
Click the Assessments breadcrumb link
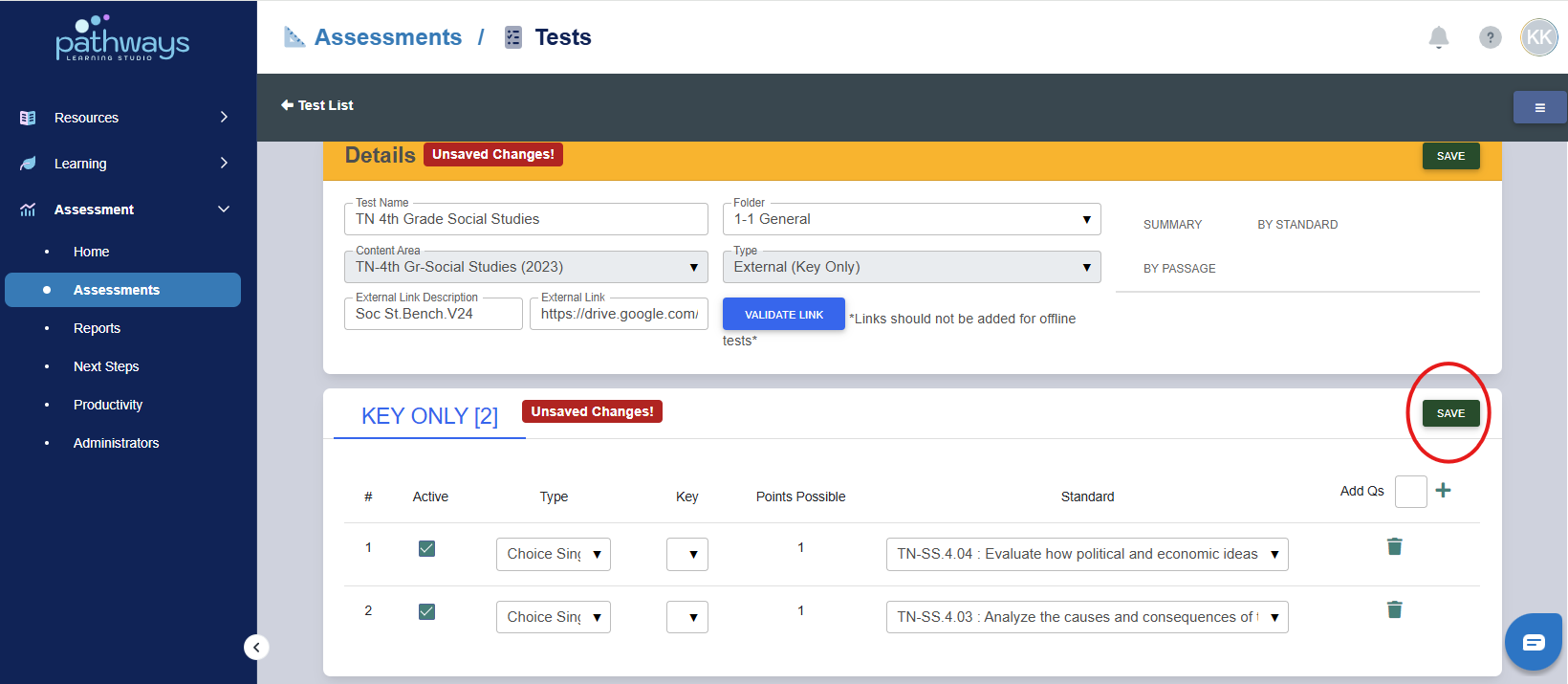click(x=388, y=37)
